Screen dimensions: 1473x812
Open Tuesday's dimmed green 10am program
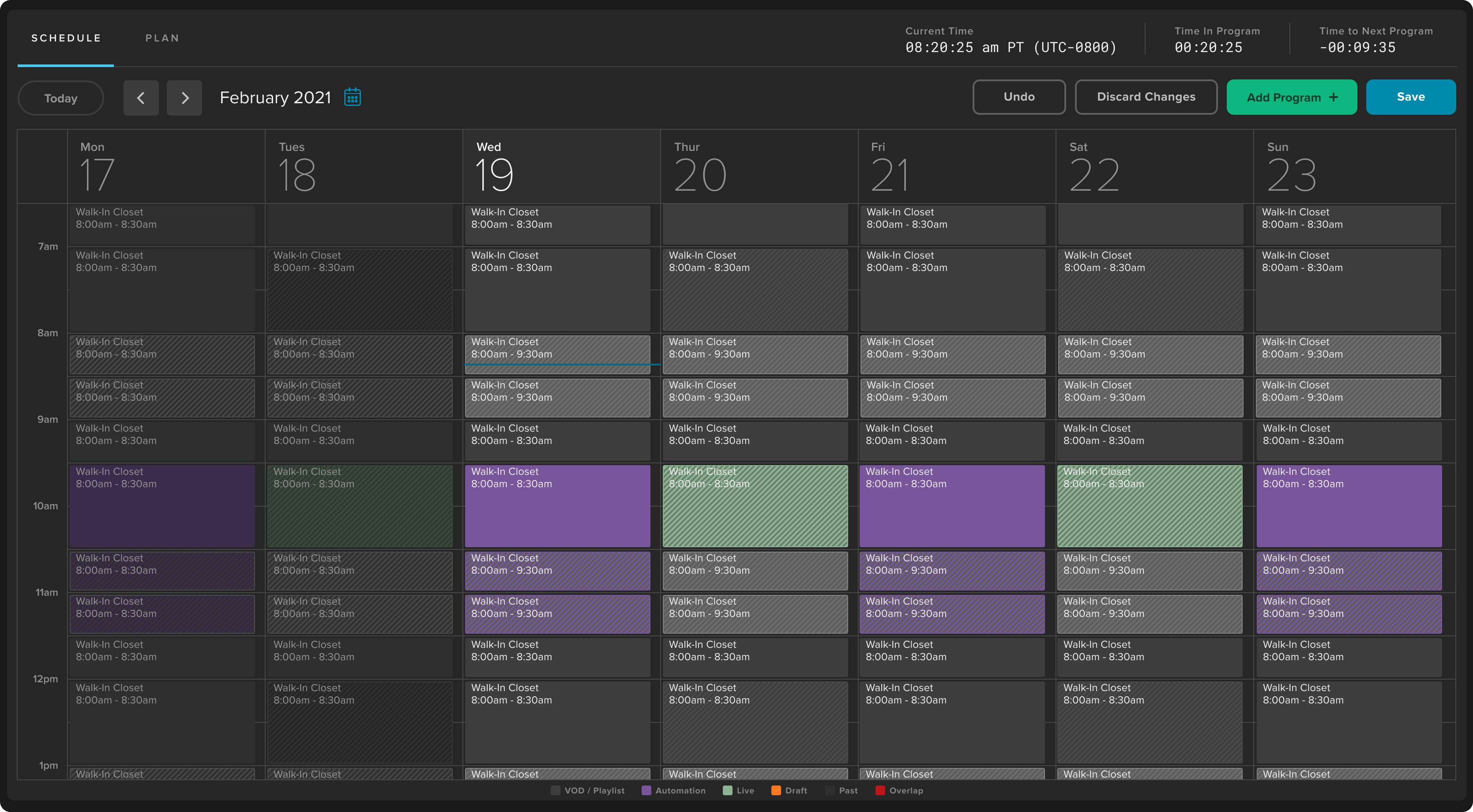(x=360, y=506)
